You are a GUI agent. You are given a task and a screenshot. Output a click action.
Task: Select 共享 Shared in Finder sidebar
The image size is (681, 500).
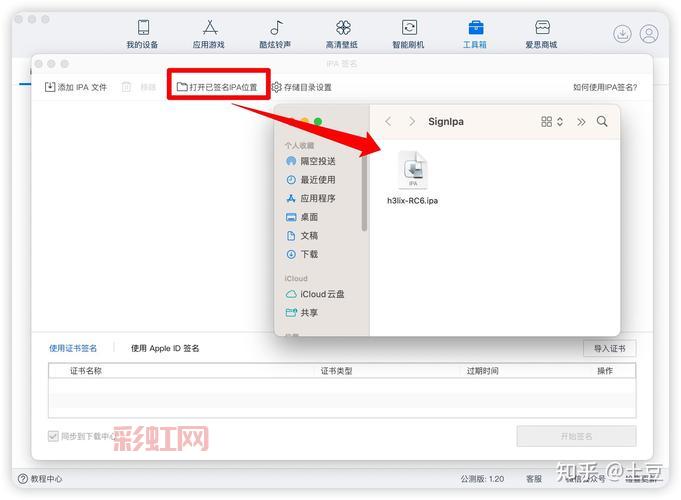(302, 313)
